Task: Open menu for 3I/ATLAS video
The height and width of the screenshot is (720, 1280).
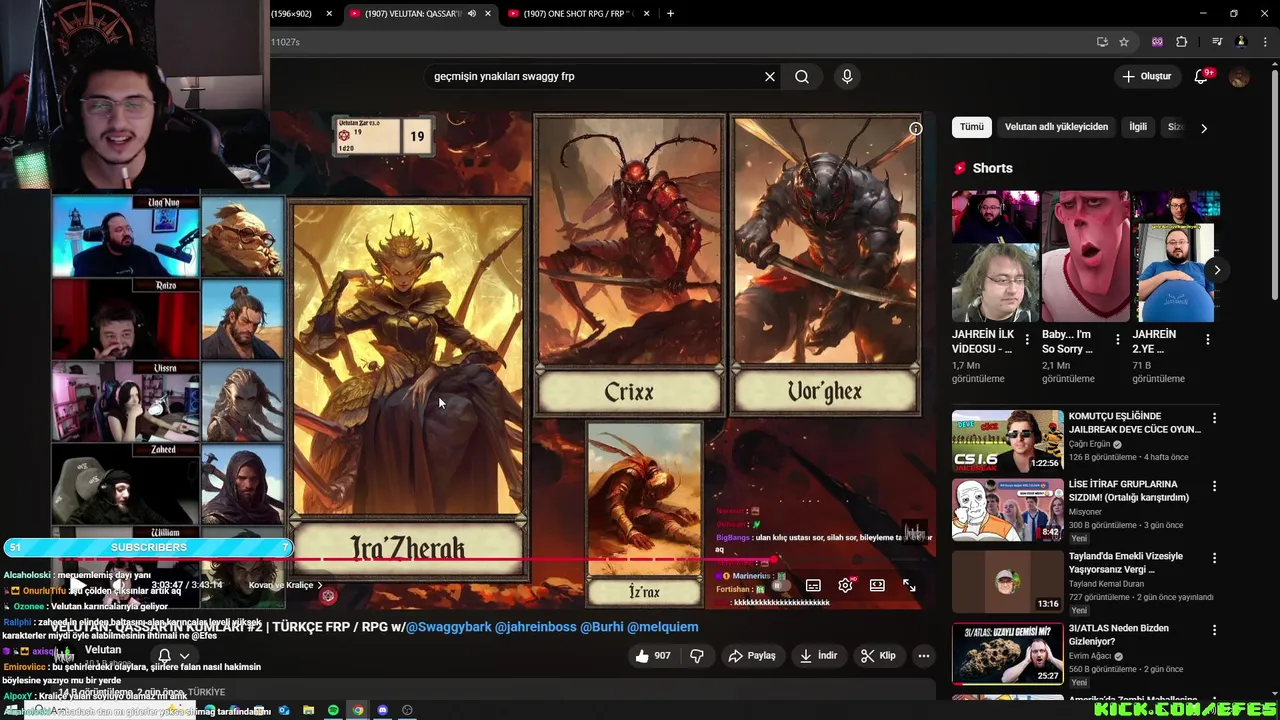Action: pos(1214,630)
